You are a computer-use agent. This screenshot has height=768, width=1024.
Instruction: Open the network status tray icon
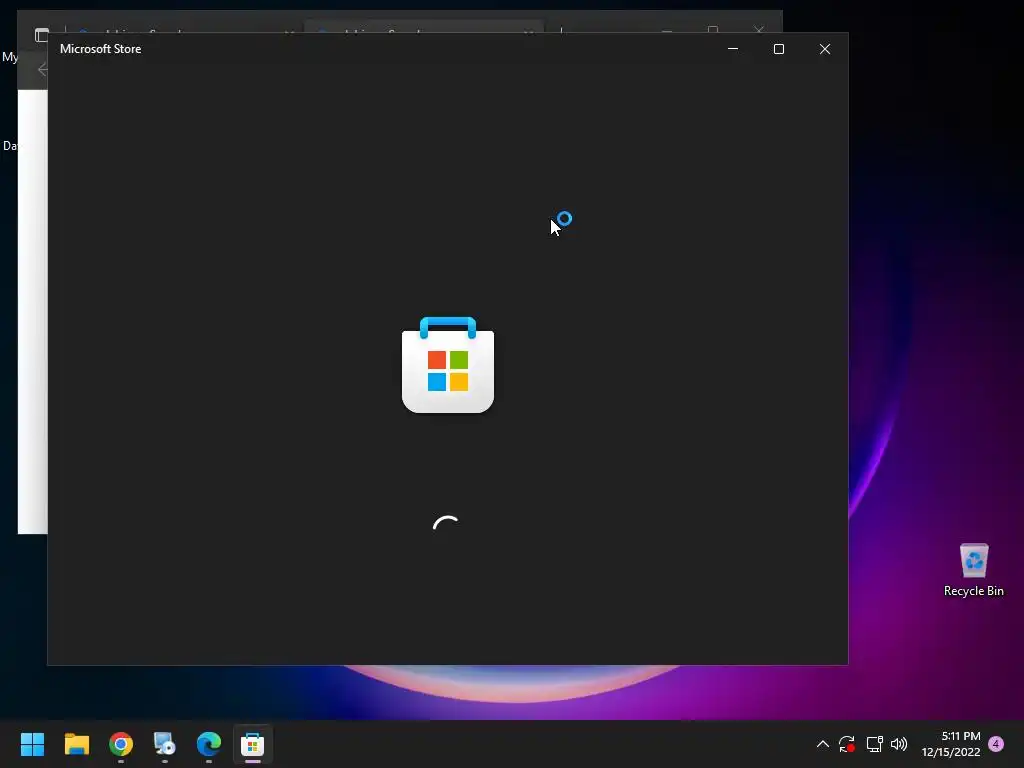(874, 744)
